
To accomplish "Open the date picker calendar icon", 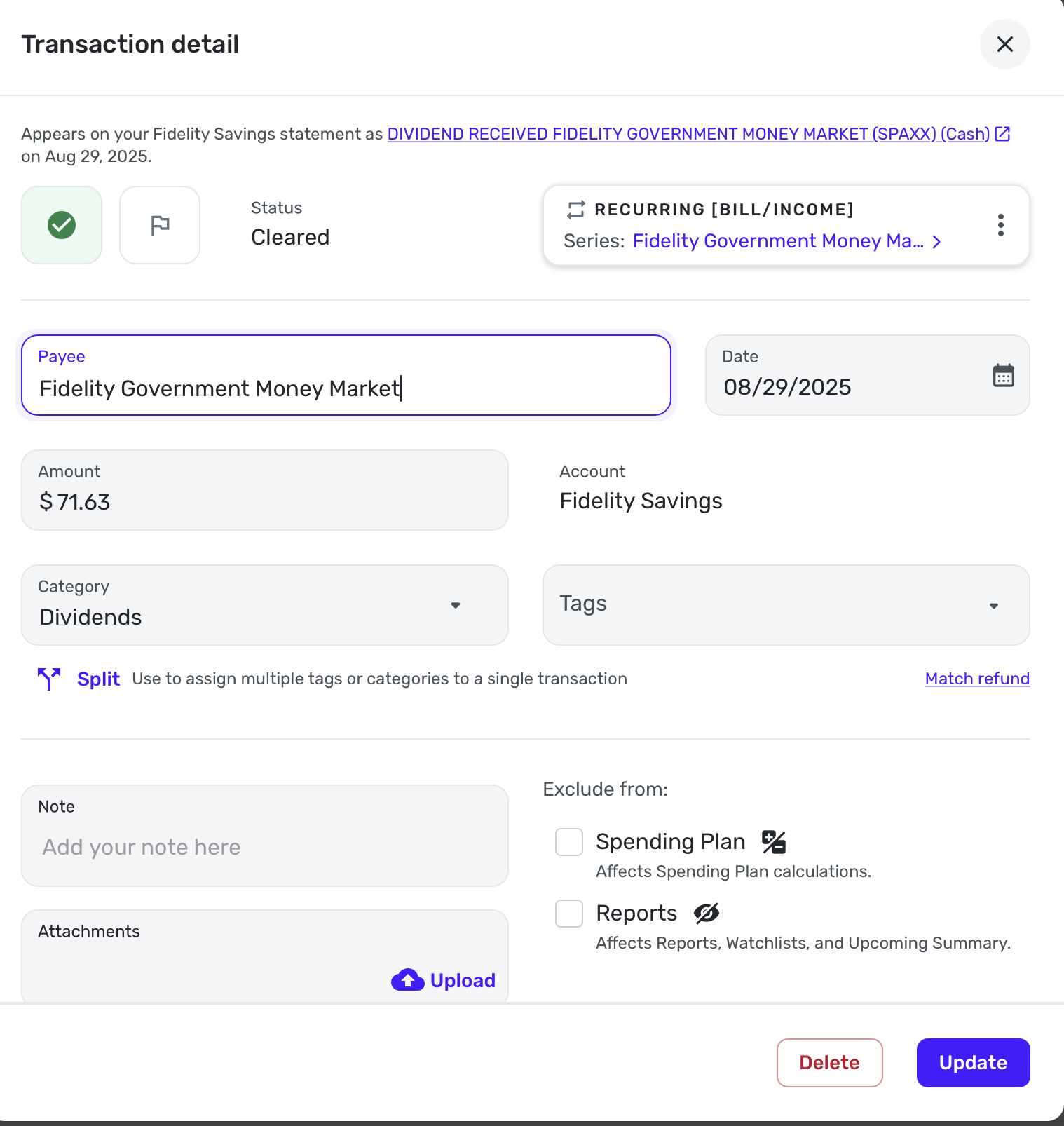I will point(1003,376).
